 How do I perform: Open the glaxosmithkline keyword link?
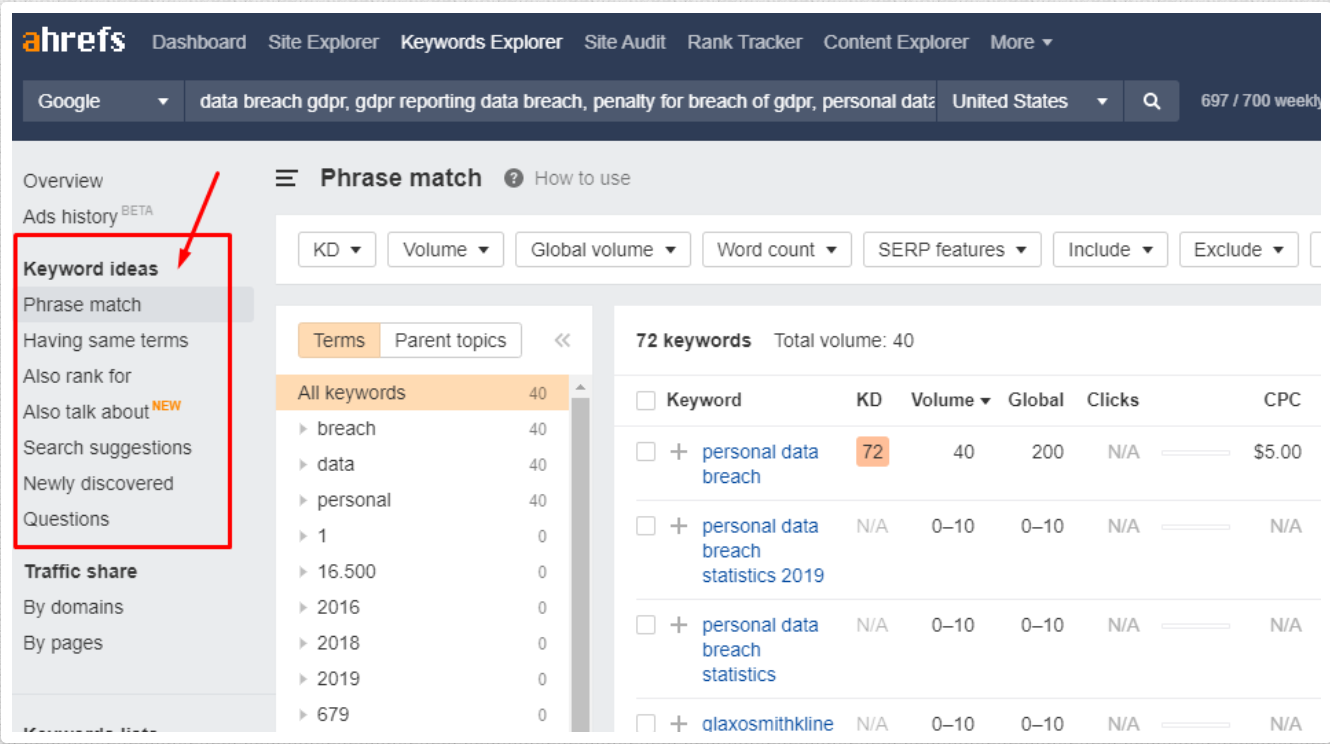coord(767,723)
